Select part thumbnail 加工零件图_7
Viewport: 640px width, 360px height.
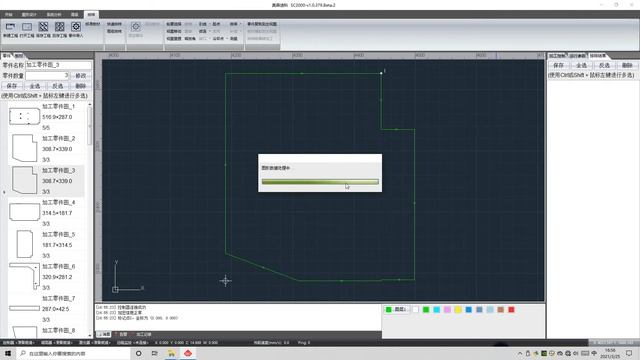tap(24, 308)
